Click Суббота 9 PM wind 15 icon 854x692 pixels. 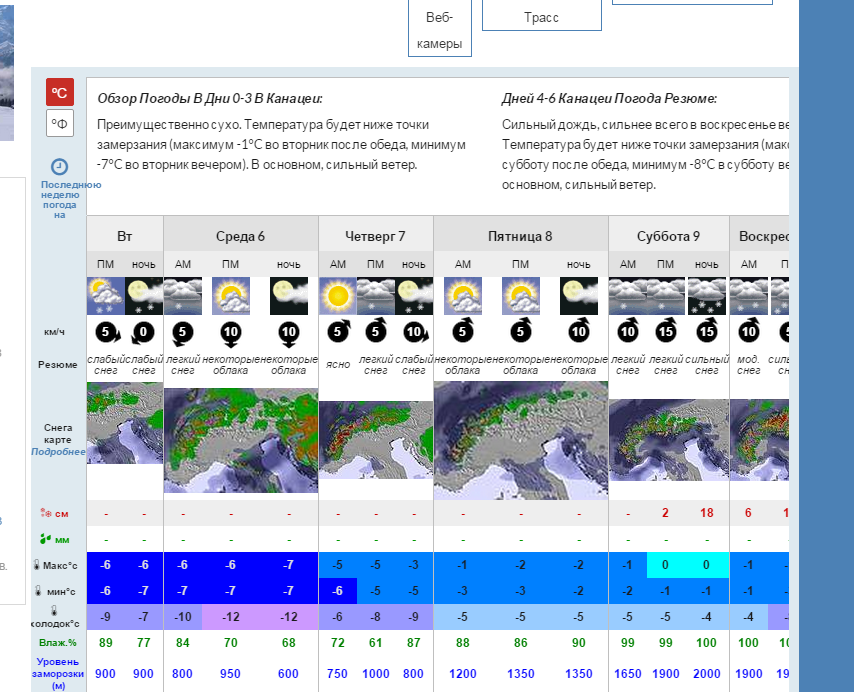(666, 331)
